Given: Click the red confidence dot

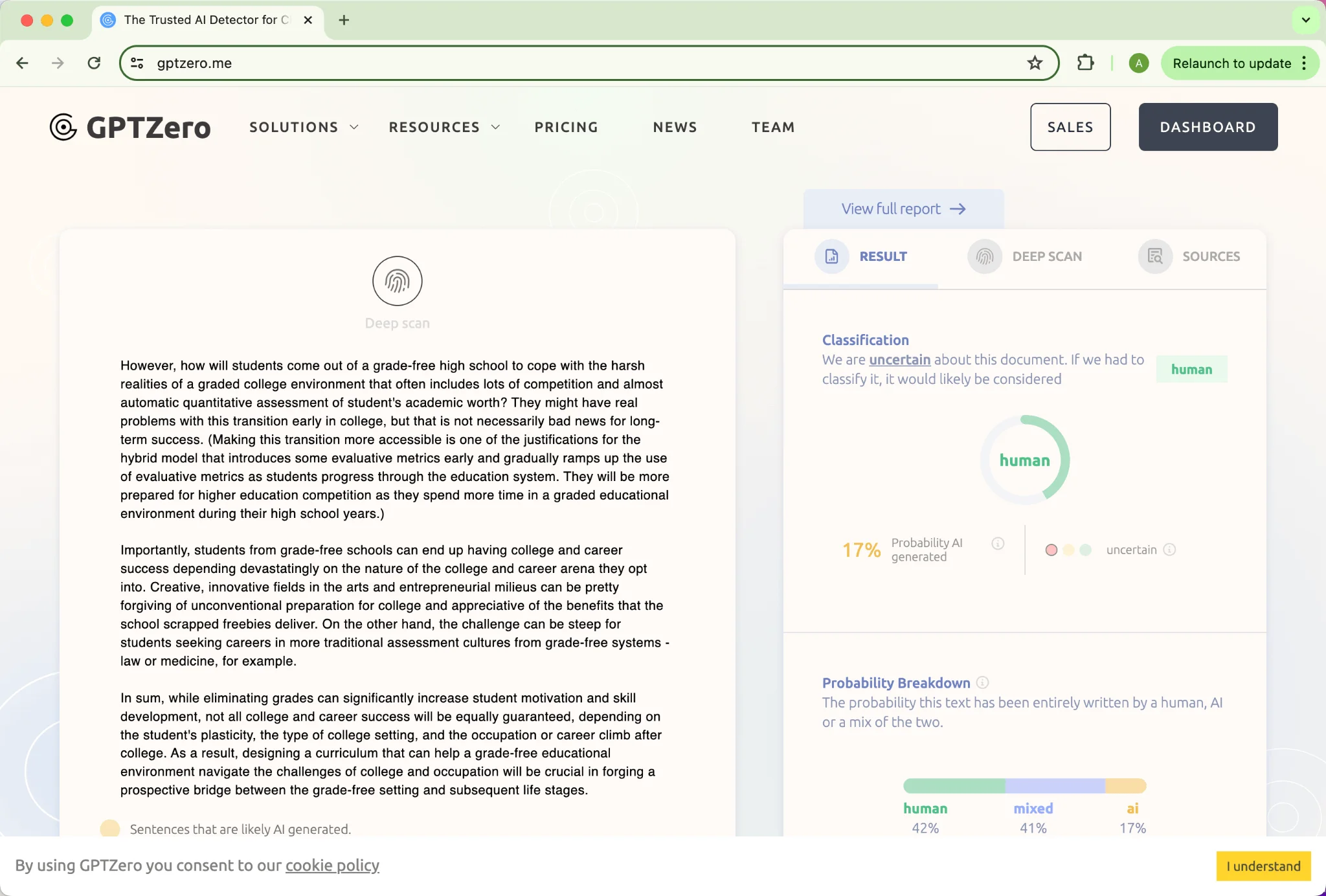Looking at the screenshot, I should [x=1051, y=550].
